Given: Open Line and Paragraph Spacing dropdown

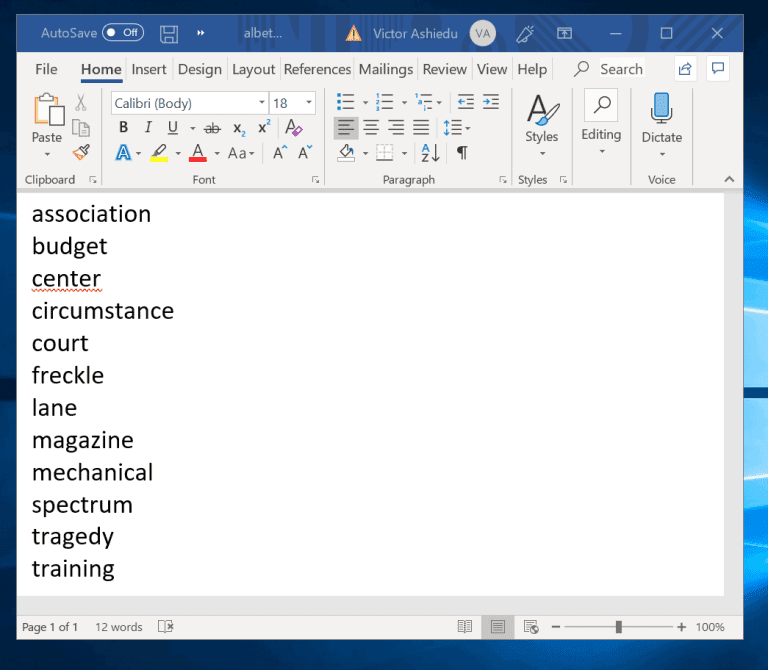Looking at the screenshot, I should (x=456, y=128).
